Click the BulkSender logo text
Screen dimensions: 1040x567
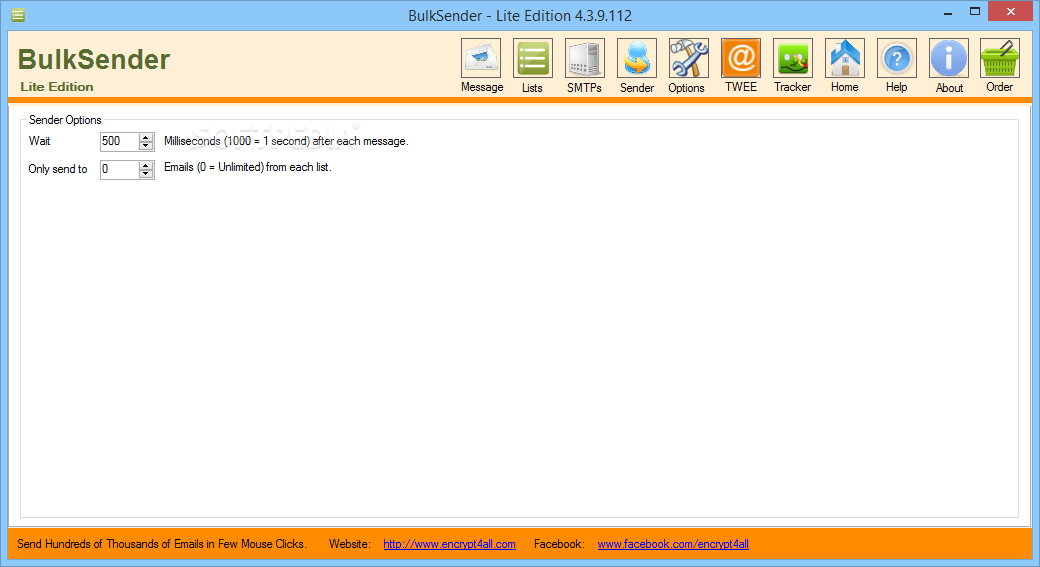(x=94, y=60)
